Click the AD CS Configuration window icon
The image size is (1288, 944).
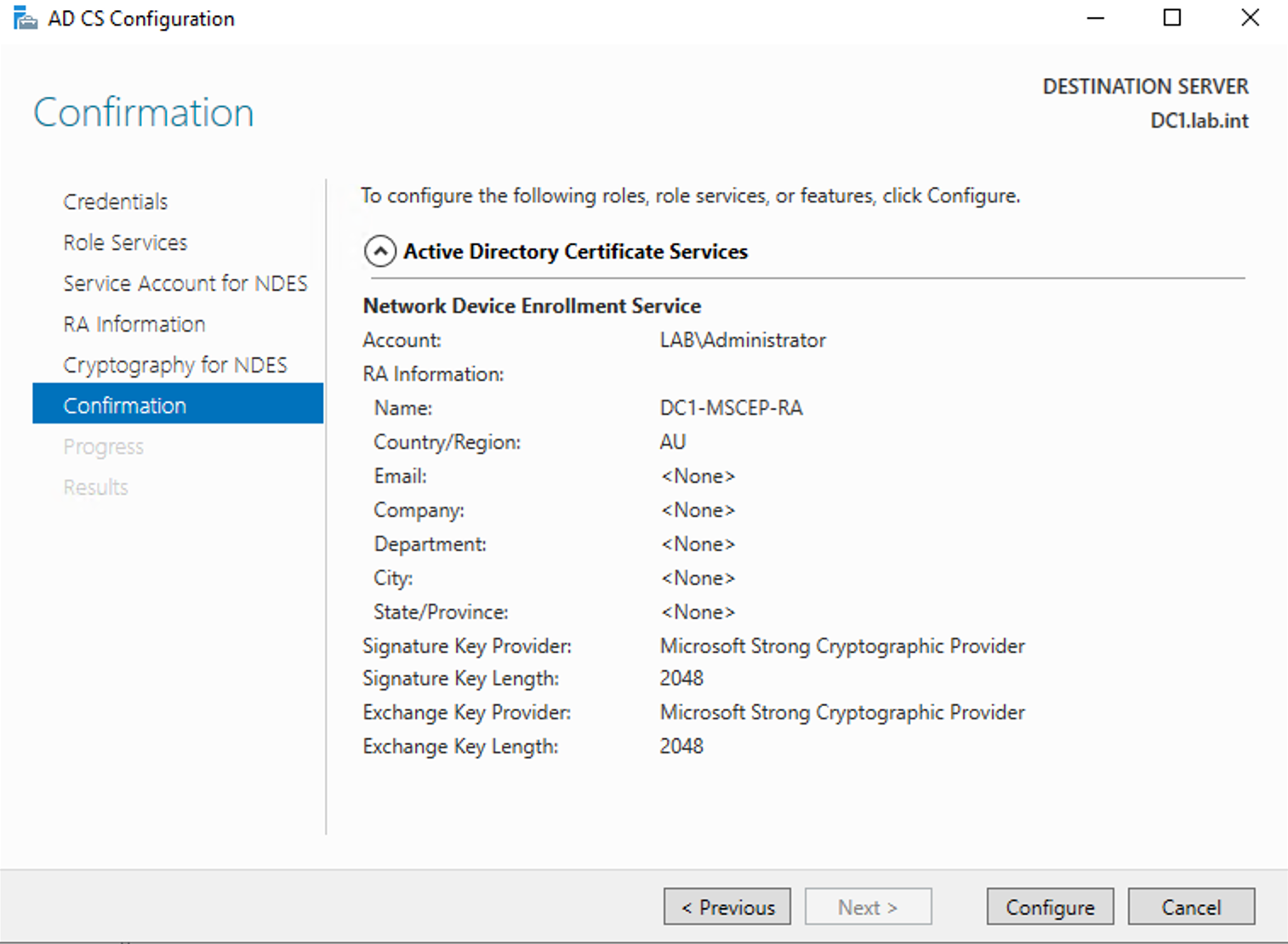point(26,19)
